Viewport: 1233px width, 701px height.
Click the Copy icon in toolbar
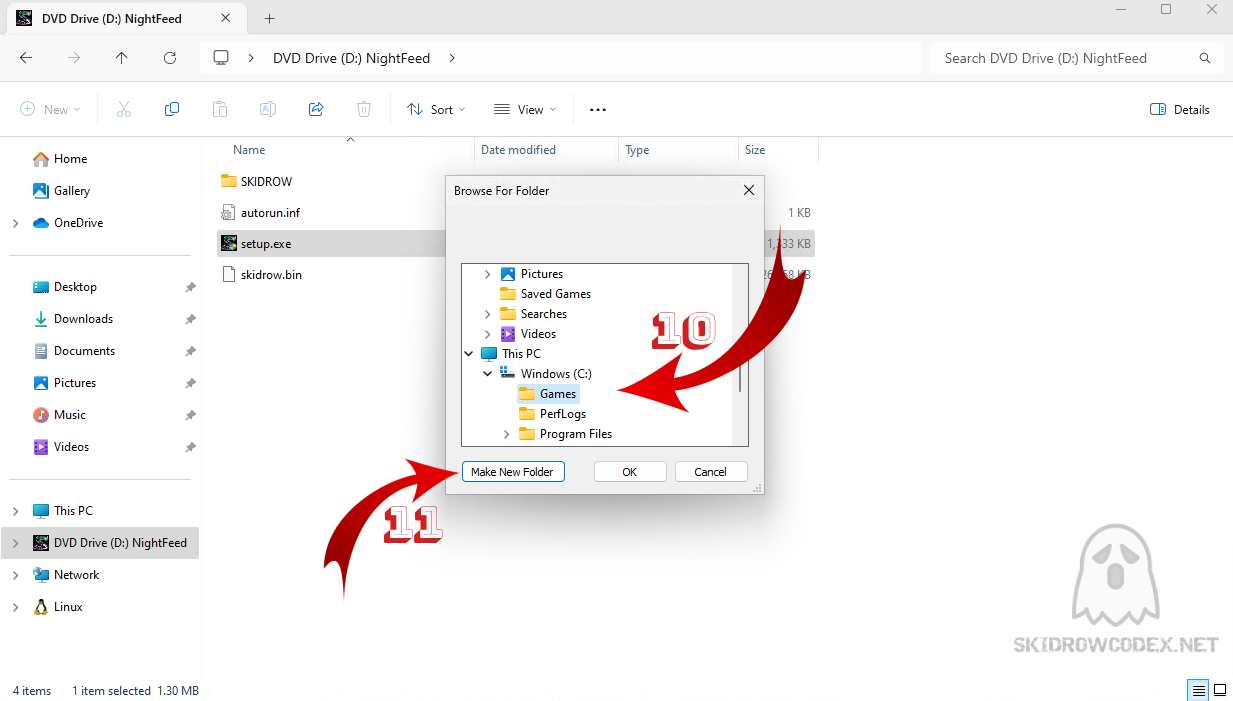(172, 110)
